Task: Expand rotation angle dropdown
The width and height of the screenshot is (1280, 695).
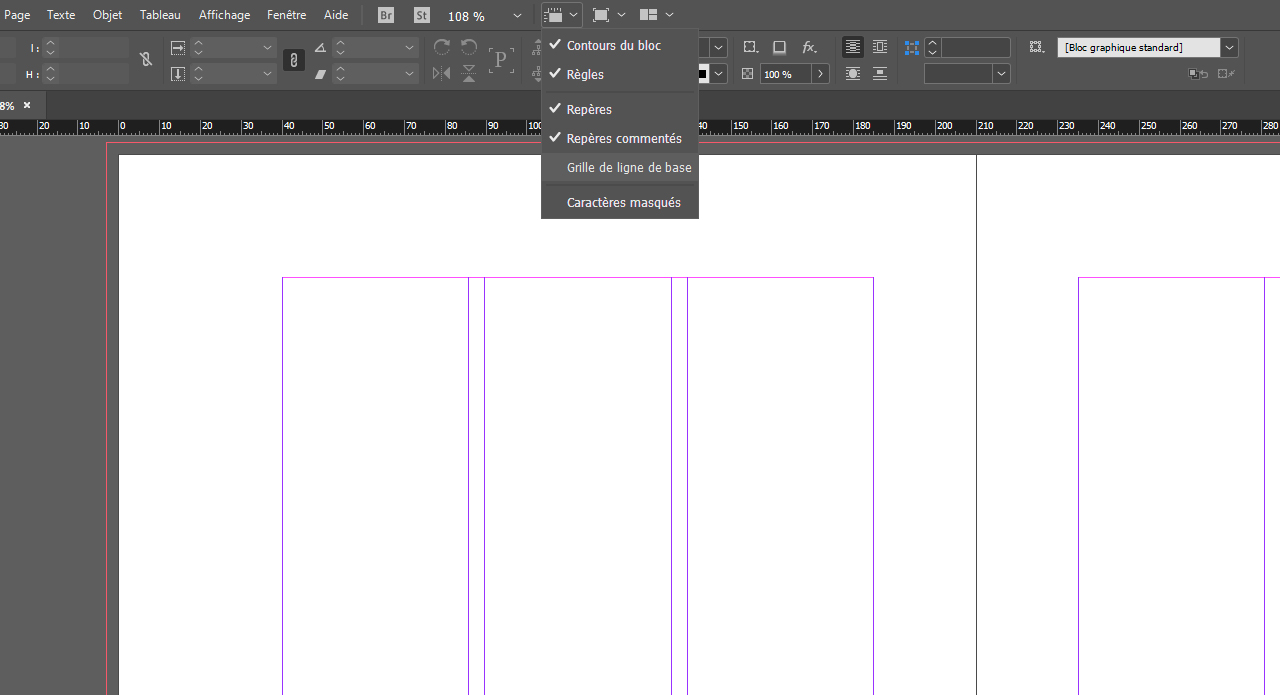Action: [410, 47]
